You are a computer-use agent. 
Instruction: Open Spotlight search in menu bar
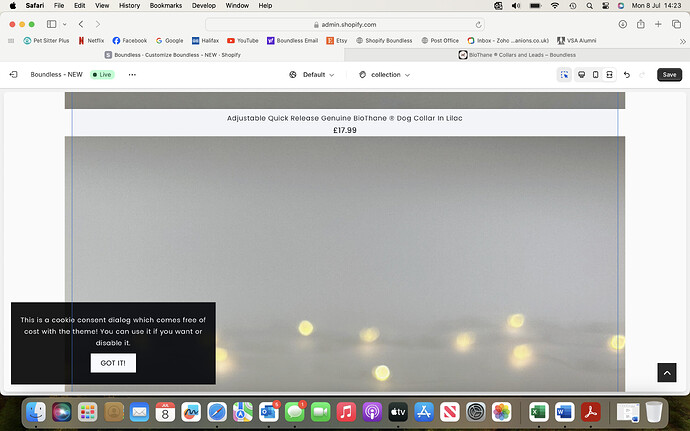[590, 6]
